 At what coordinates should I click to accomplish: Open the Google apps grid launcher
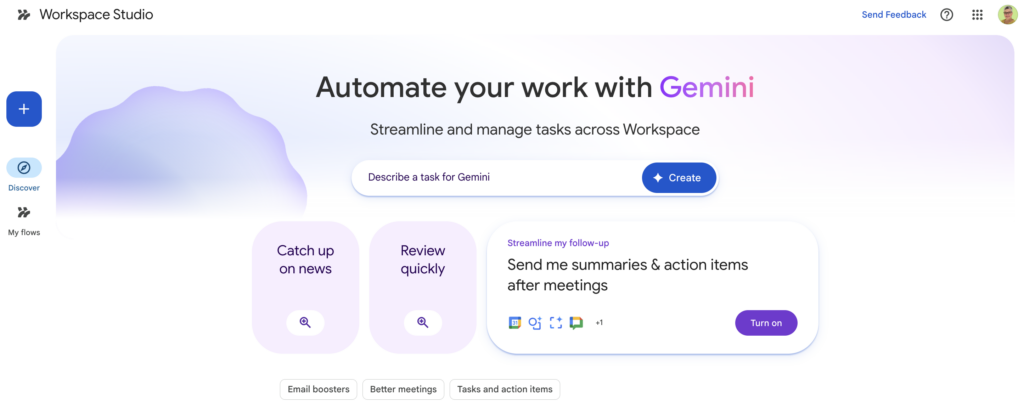tap(977, 14)
